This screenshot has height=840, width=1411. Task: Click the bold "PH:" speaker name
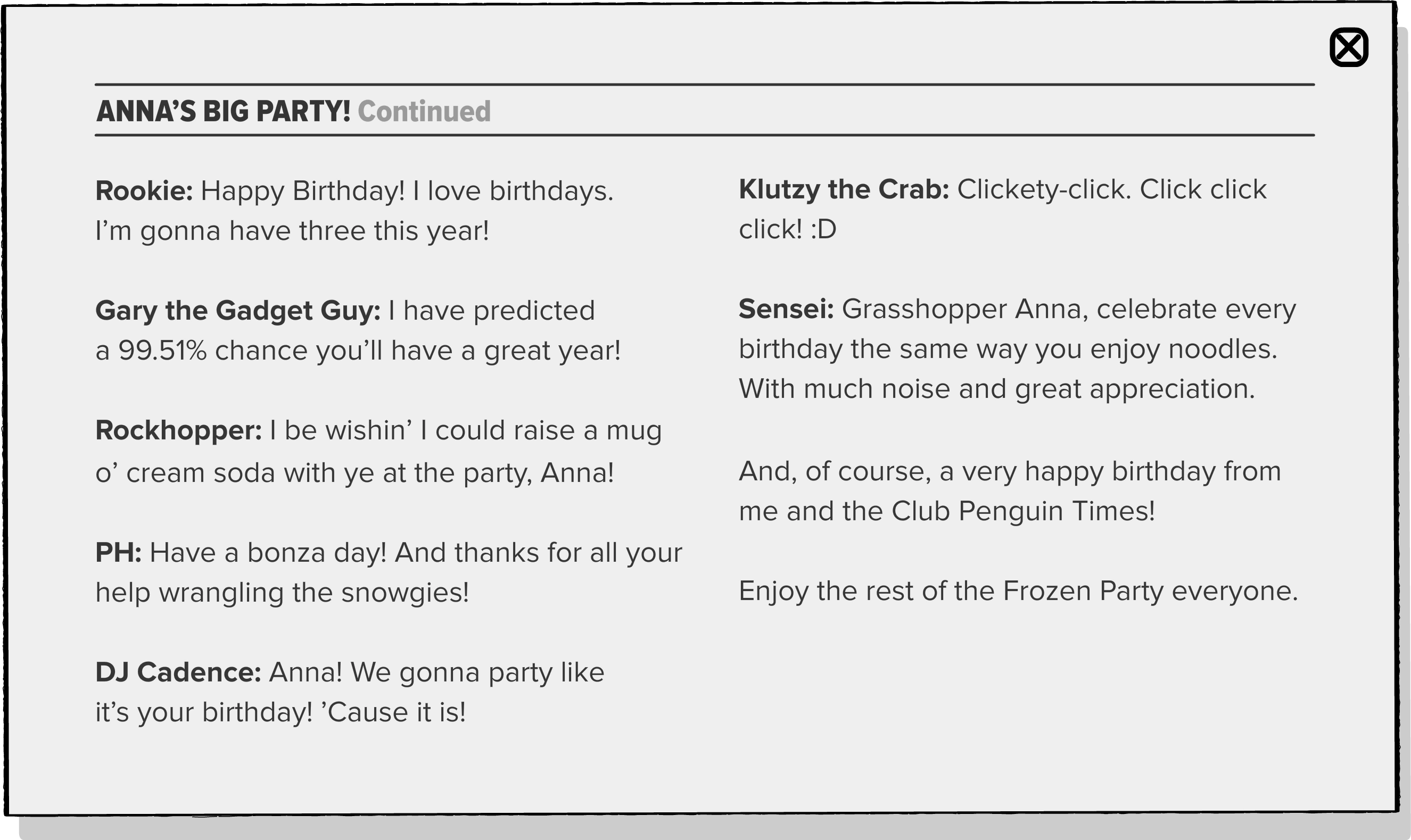[x=118, y=553]
